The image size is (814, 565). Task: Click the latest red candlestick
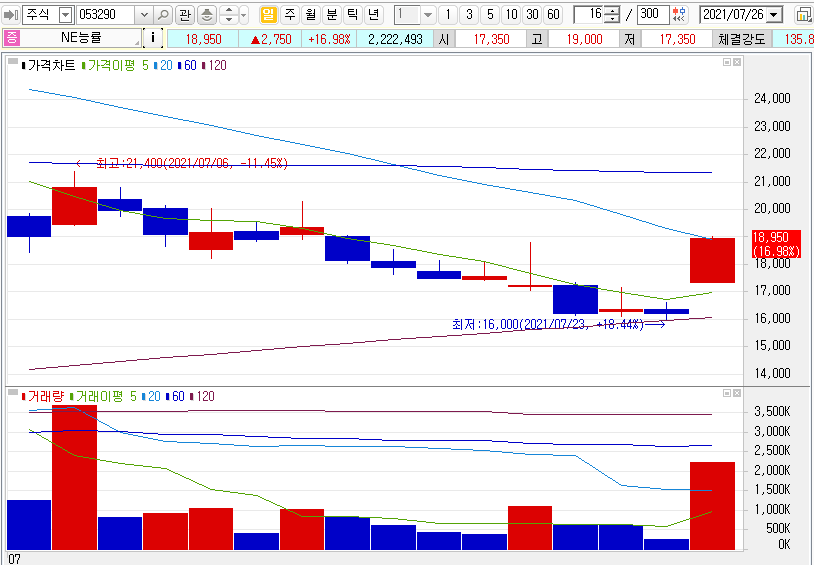pos(712,260)
